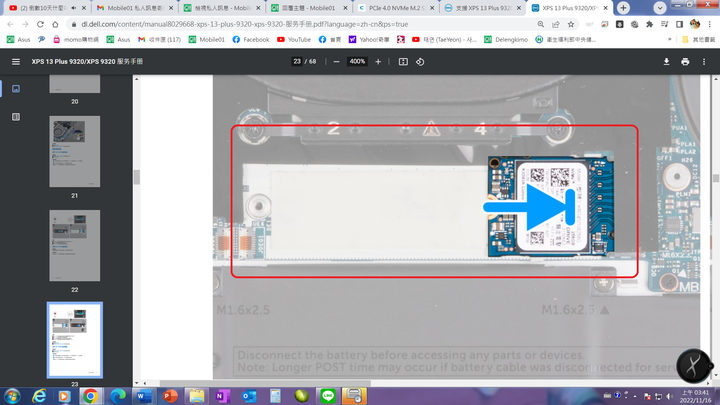This screenshot has width=720, height=405.
Task: Open Outlook from taskbar
Action: 249,396
